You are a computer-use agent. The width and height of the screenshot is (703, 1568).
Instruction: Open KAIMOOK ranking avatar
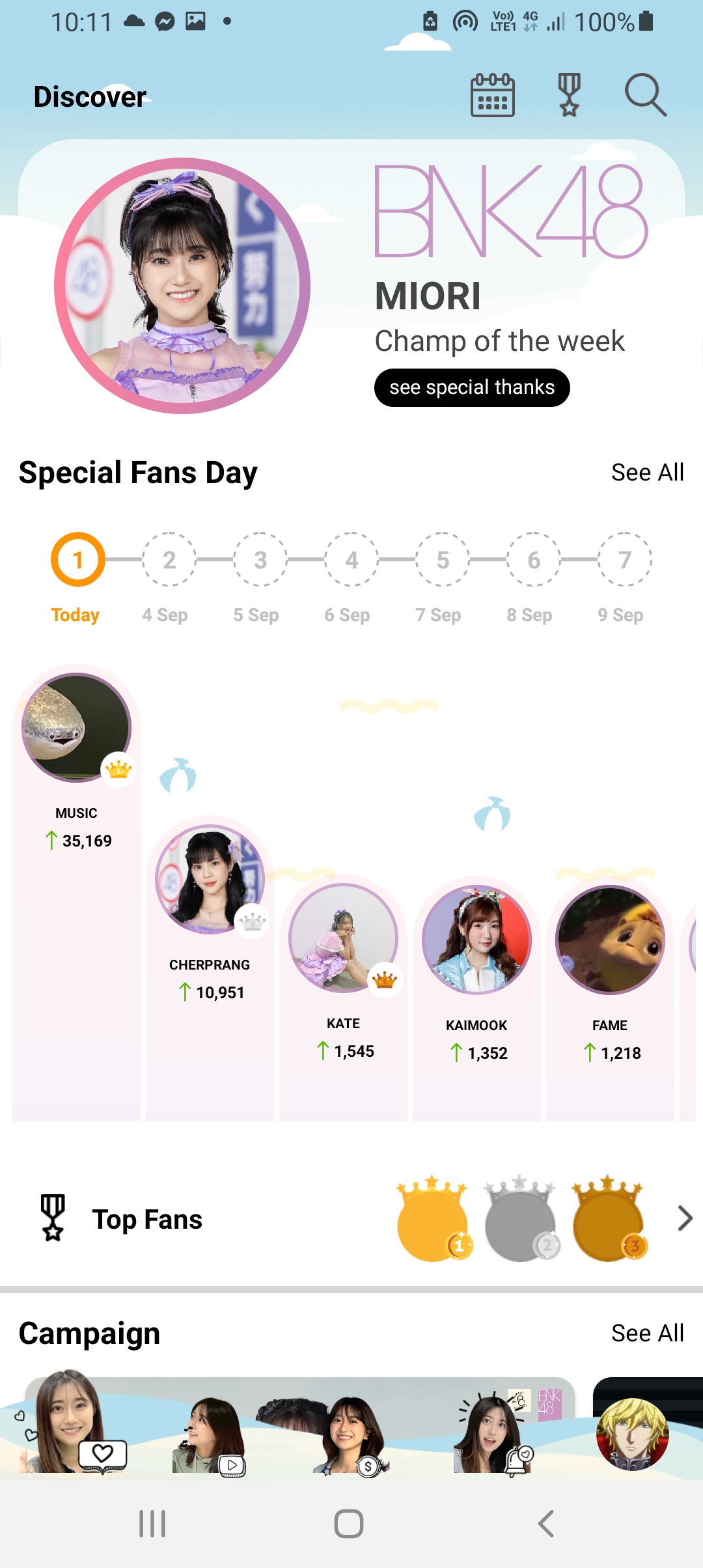(x=476, y=939)
